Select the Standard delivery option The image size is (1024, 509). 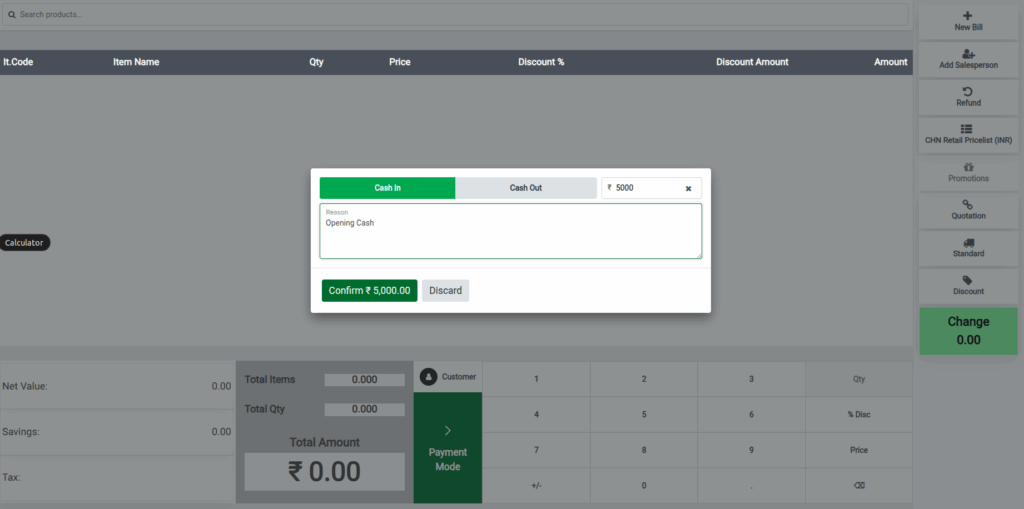point(968,248)
